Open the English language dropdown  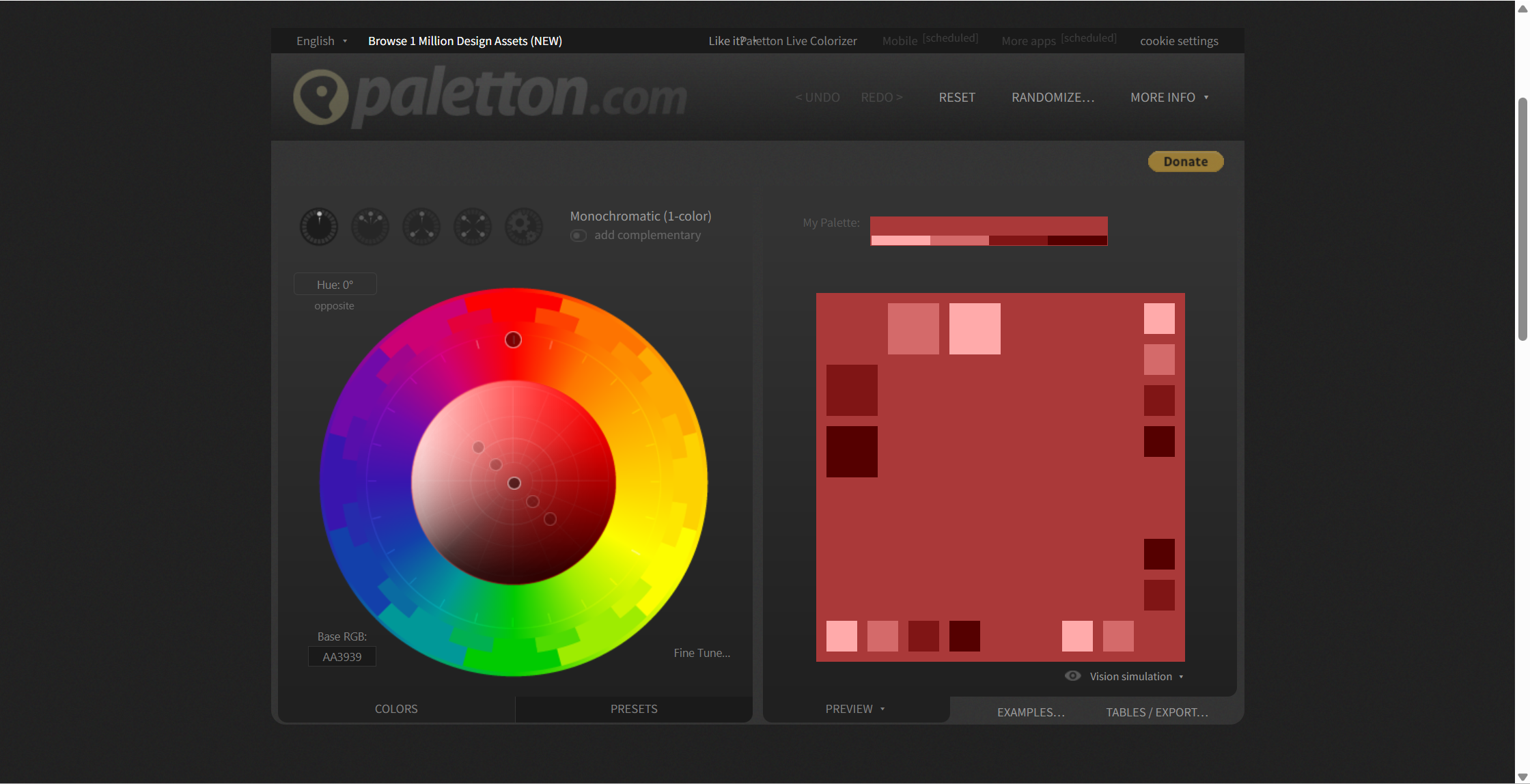pos(321,41)
